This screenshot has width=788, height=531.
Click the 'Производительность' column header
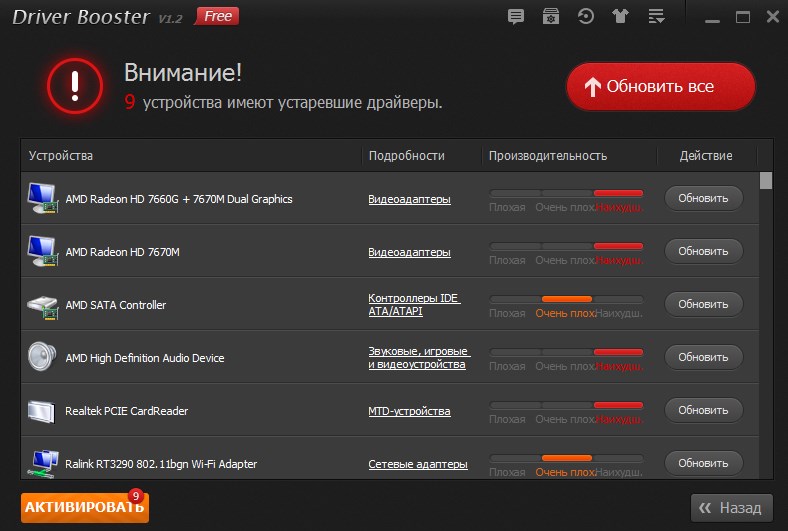click(547, 156)
